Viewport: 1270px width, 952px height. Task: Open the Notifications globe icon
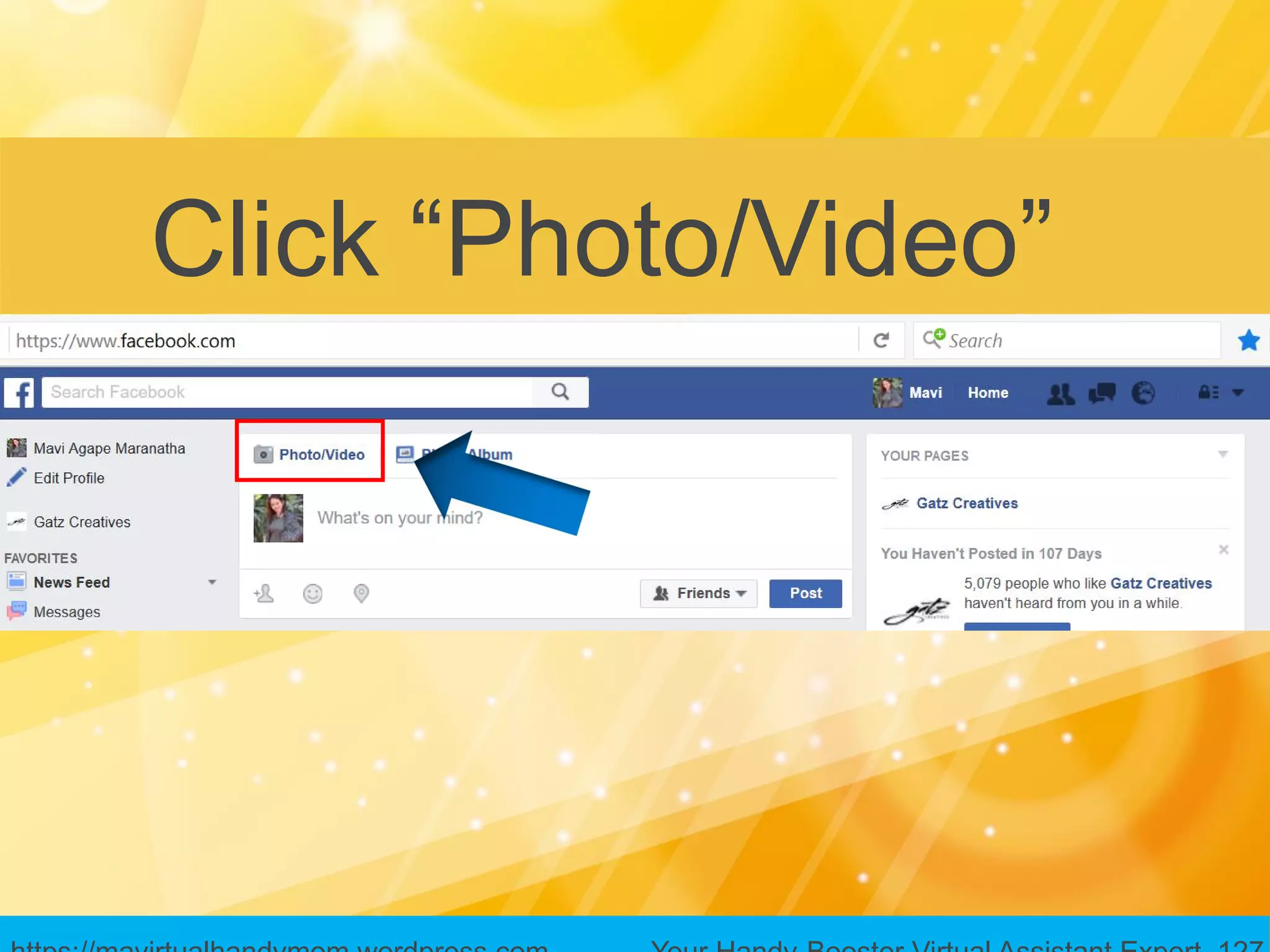pyautogui.click(x=1143, y=393)
